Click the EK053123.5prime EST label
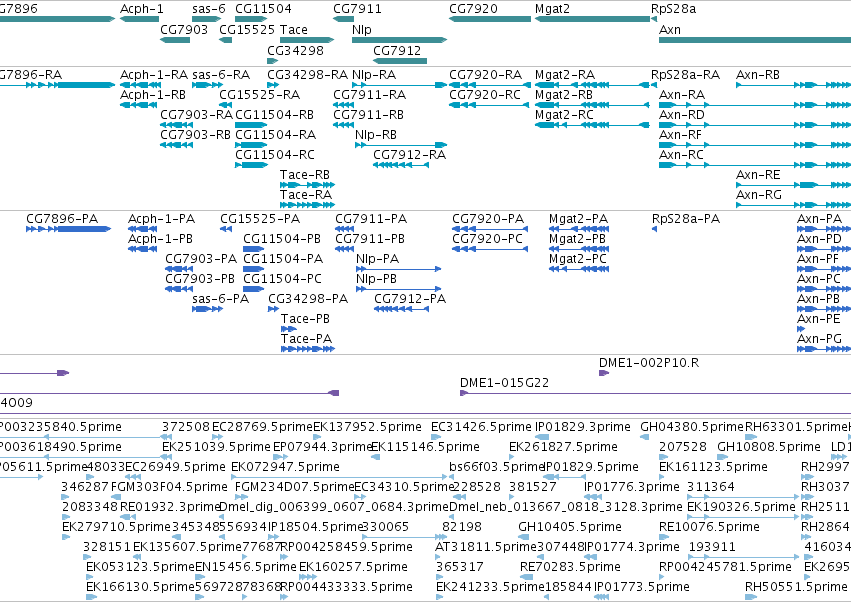The height and width of the screenshot is (602, 851). 141,567
